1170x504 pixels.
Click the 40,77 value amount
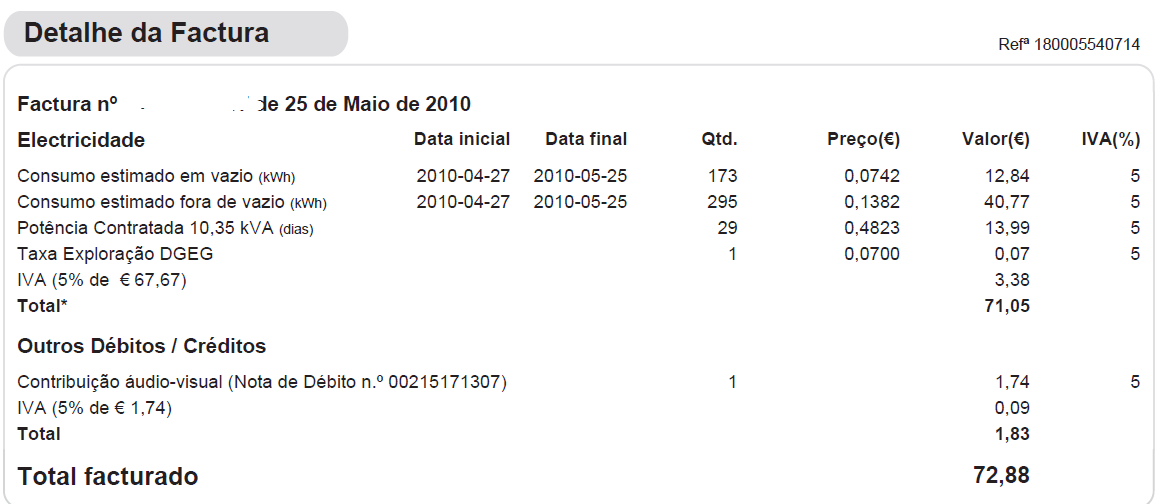tap(1007, 202)
